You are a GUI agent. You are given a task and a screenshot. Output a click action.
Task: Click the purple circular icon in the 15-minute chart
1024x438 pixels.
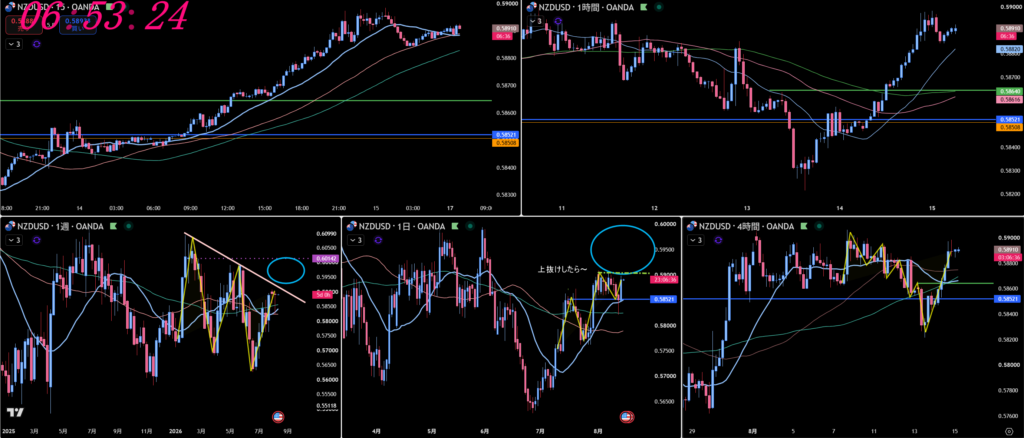click(36, 44)
